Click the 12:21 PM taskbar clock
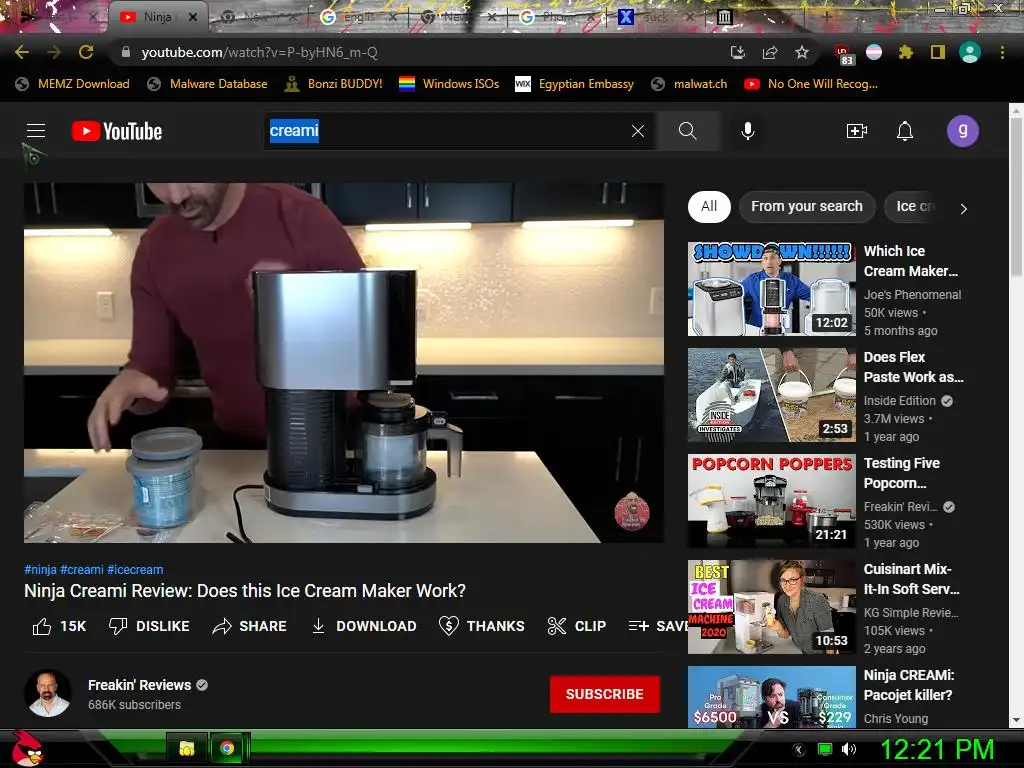 pyautogui.click(x=937, y=749)
